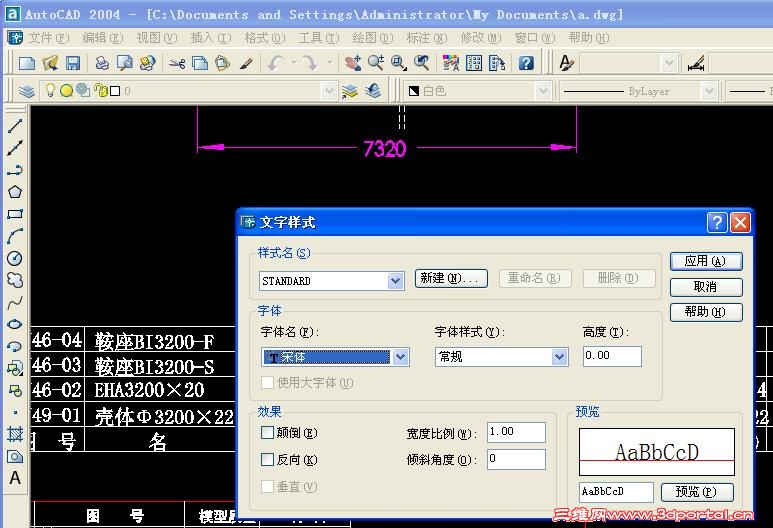Select the Spline draw tool
773x528 pixels.
[x=15, y=302]
